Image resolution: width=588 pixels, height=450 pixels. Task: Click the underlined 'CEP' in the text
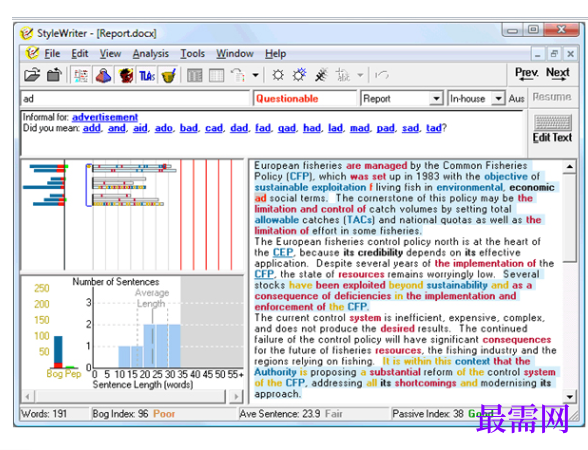tap(283, 252)
